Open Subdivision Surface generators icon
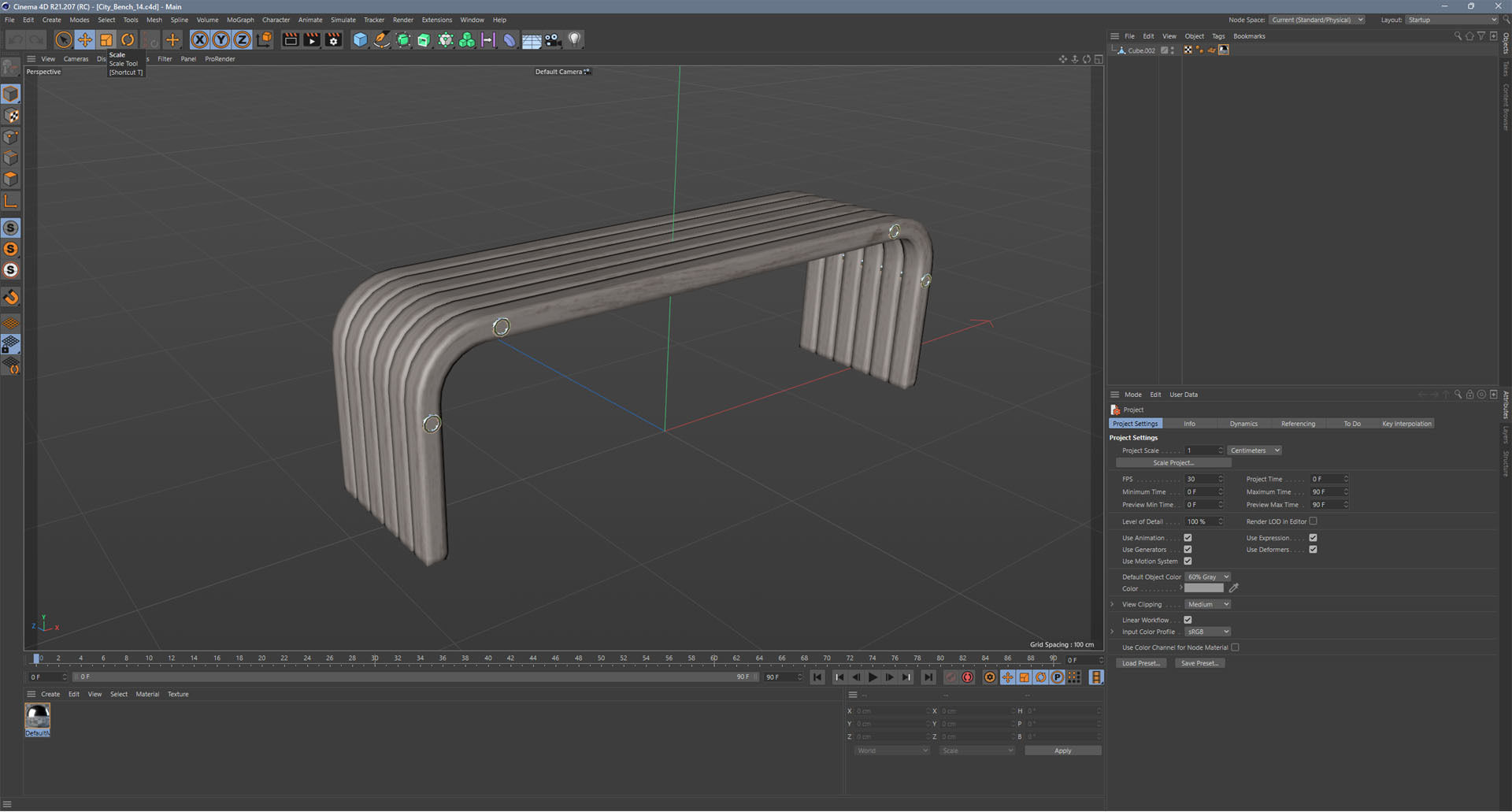Image resolution: width=1512 pixels, height=812 pixels. (403, 39)
